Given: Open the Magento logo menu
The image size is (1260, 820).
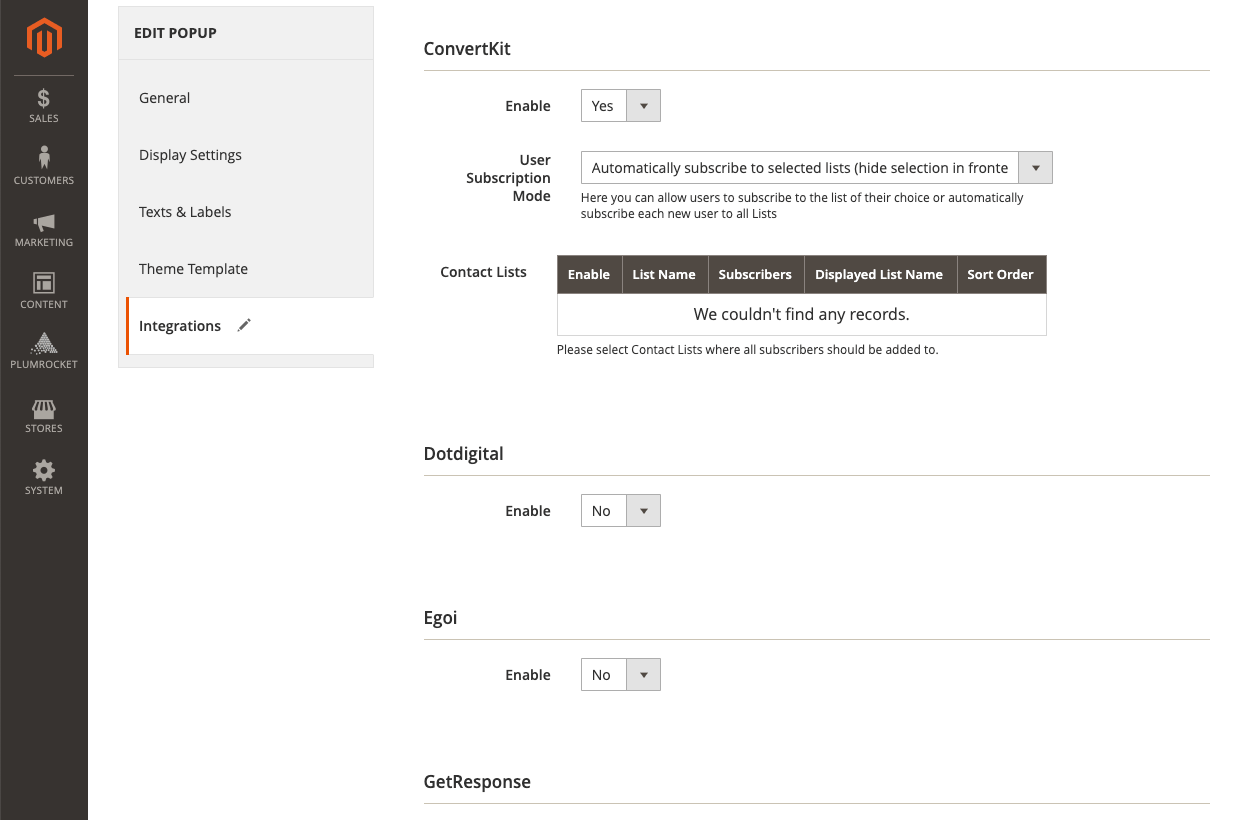Looking at the screenshot, I should pyautogui.click(x=43, y=38).
